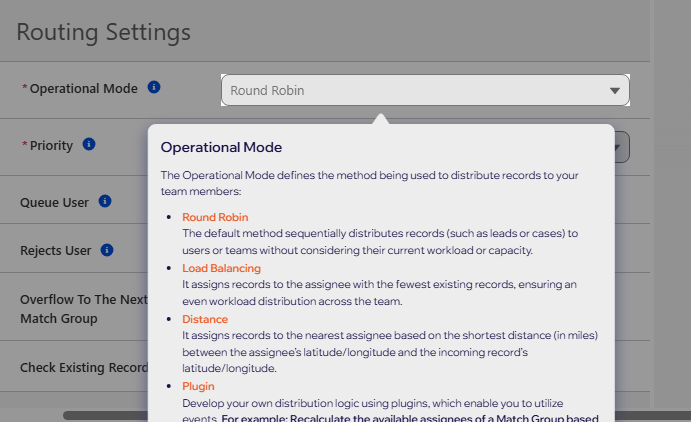Click the Check Existing Record label
Image resolution: width=691 pixels, height=422 pixels.
click(84, 367)
